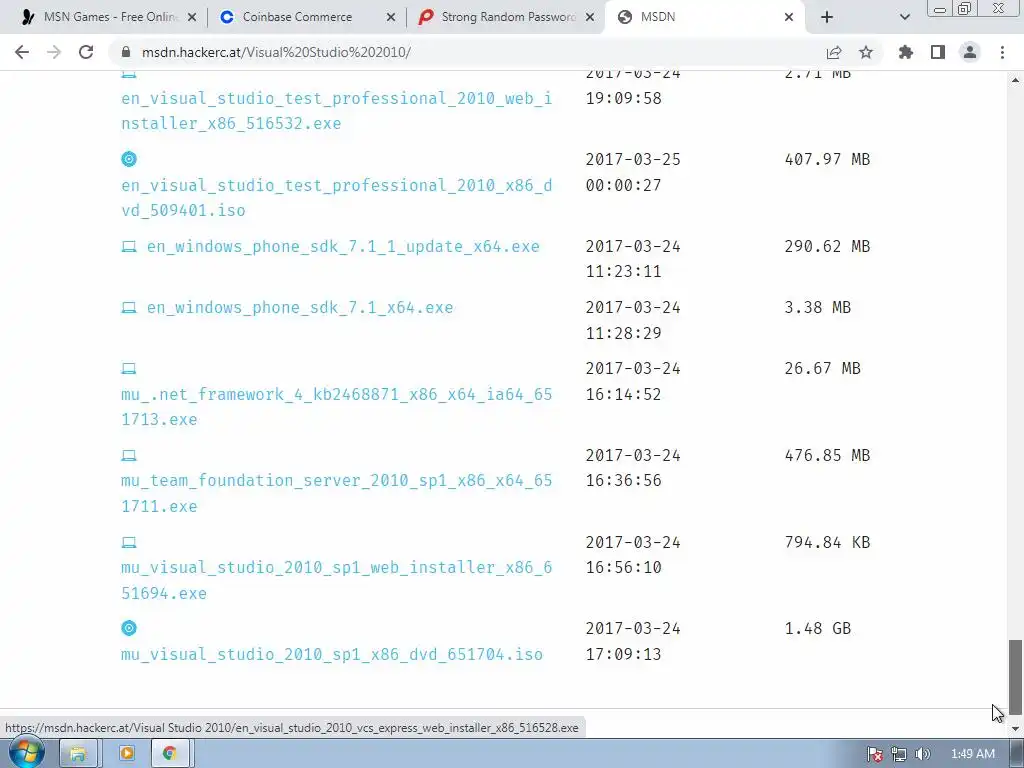Viewport: 1024px width, 768px height.
Task: Download test professional 2010 x86 dvd iso
Action: pos(336,198)
